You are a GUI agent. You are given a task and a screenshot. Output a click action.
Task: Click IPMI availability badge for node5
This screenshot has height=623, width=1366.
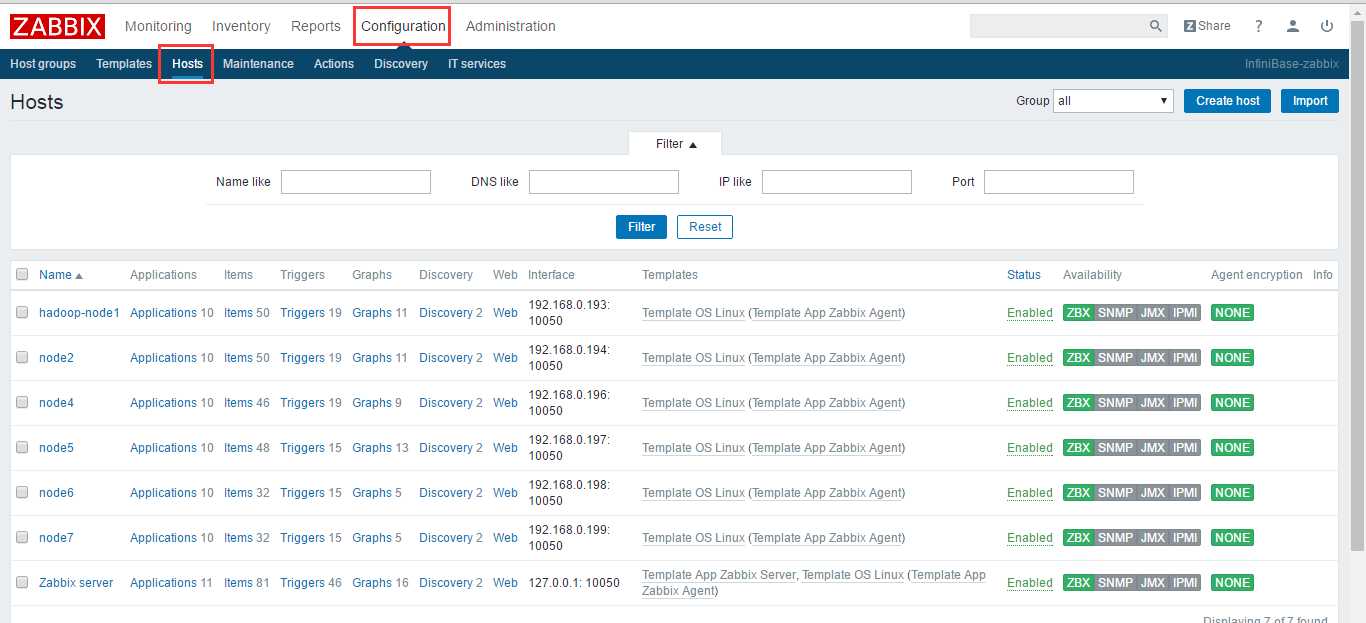(x=1185, y=448)
